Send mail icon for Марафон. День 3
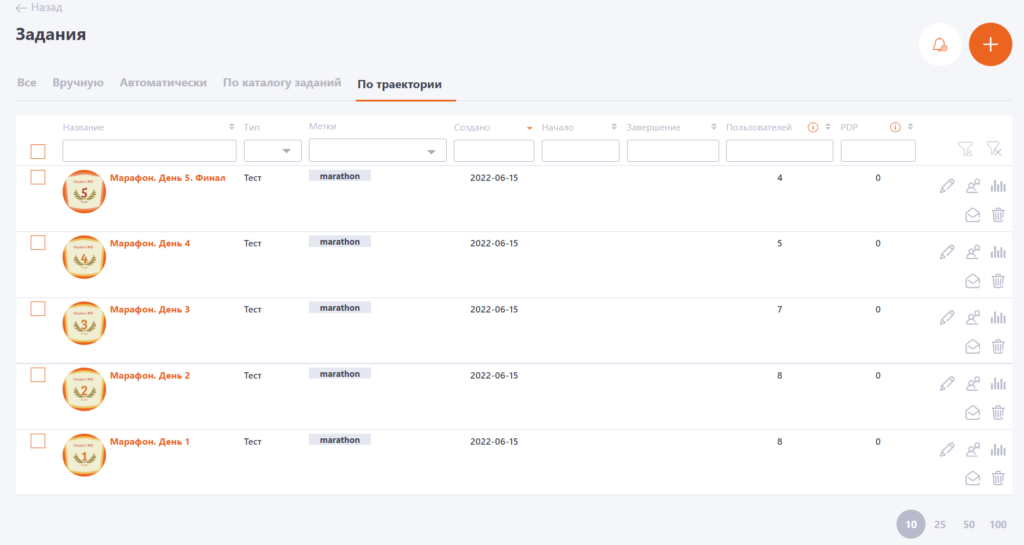1024x545 pixels. 972,347
